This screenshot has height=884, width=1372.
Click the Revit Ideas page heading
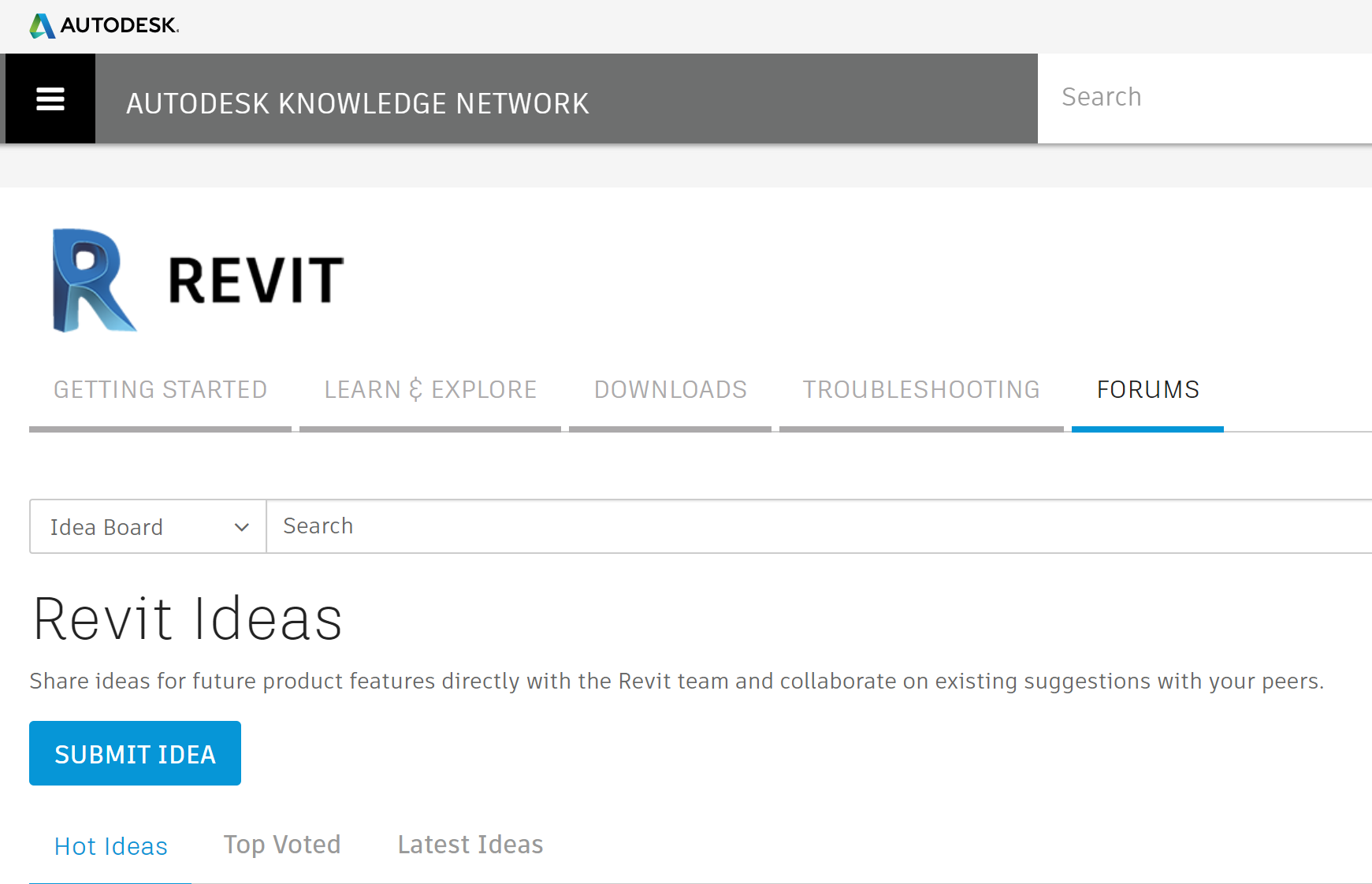pos(188,619)
